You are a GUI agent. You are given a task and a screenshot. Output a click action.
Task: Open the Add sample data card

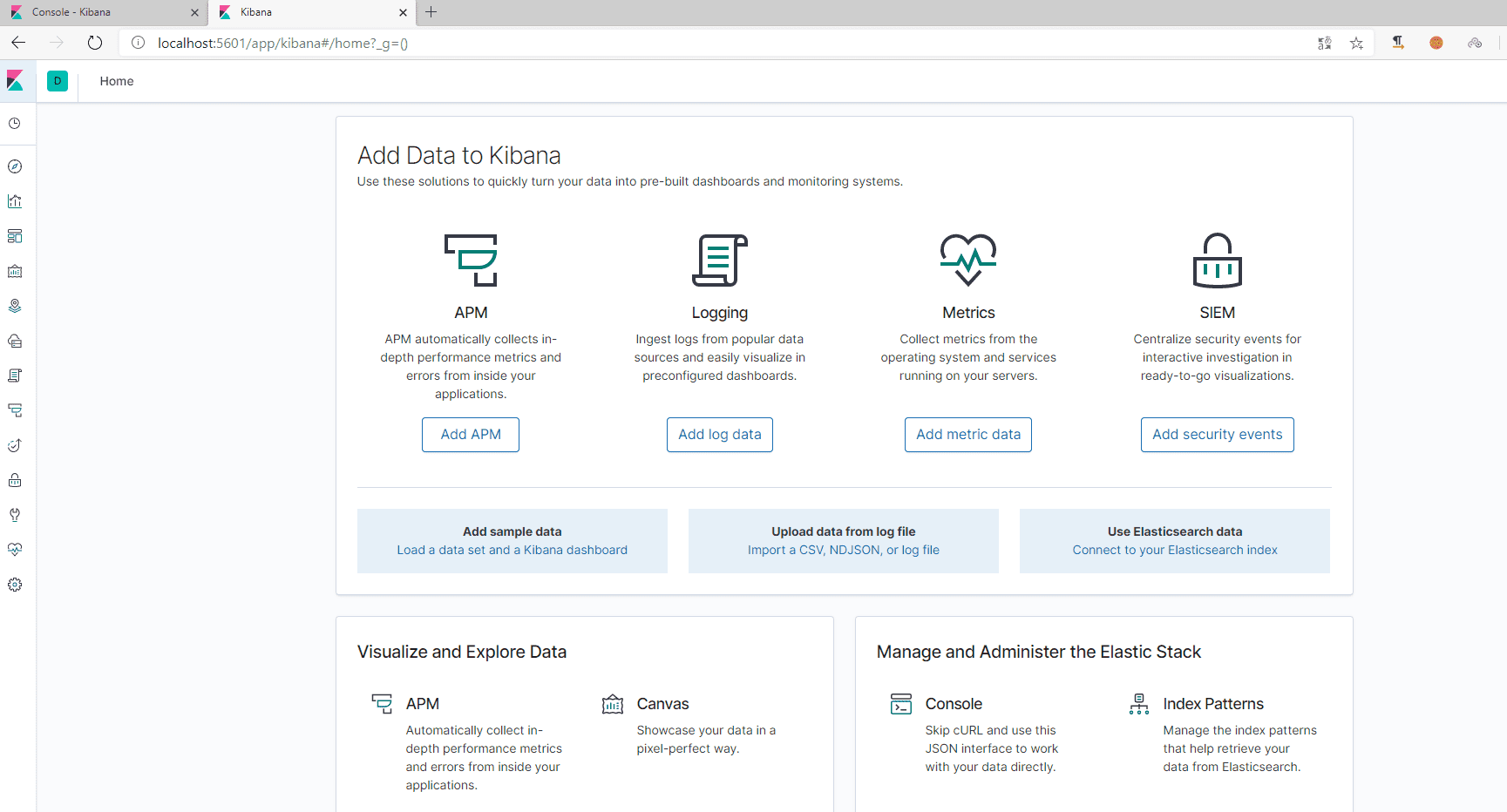[x=513, y=541]
